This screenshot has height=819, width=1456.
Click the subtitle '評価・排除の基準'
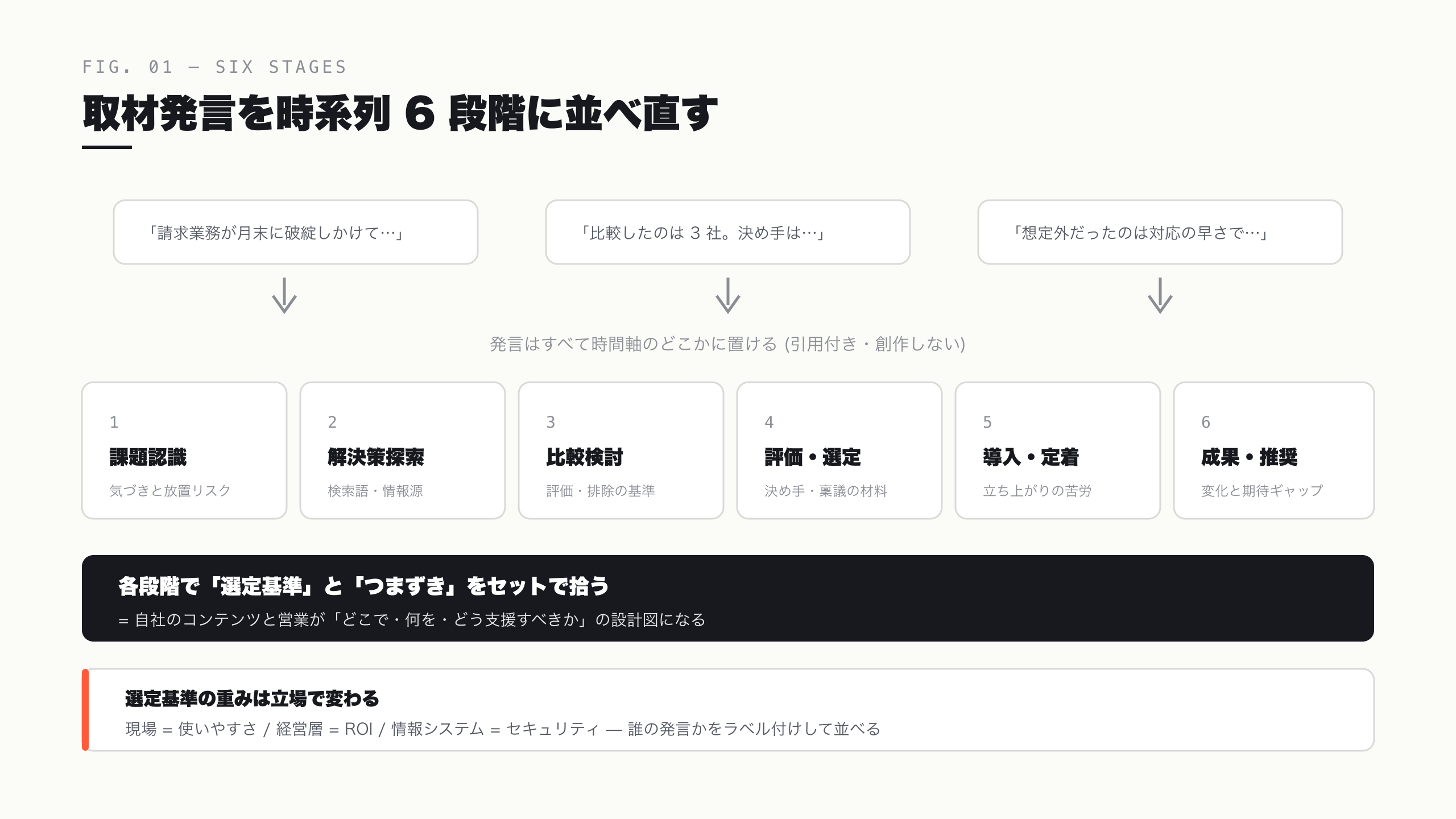click(x=601, y=491)
